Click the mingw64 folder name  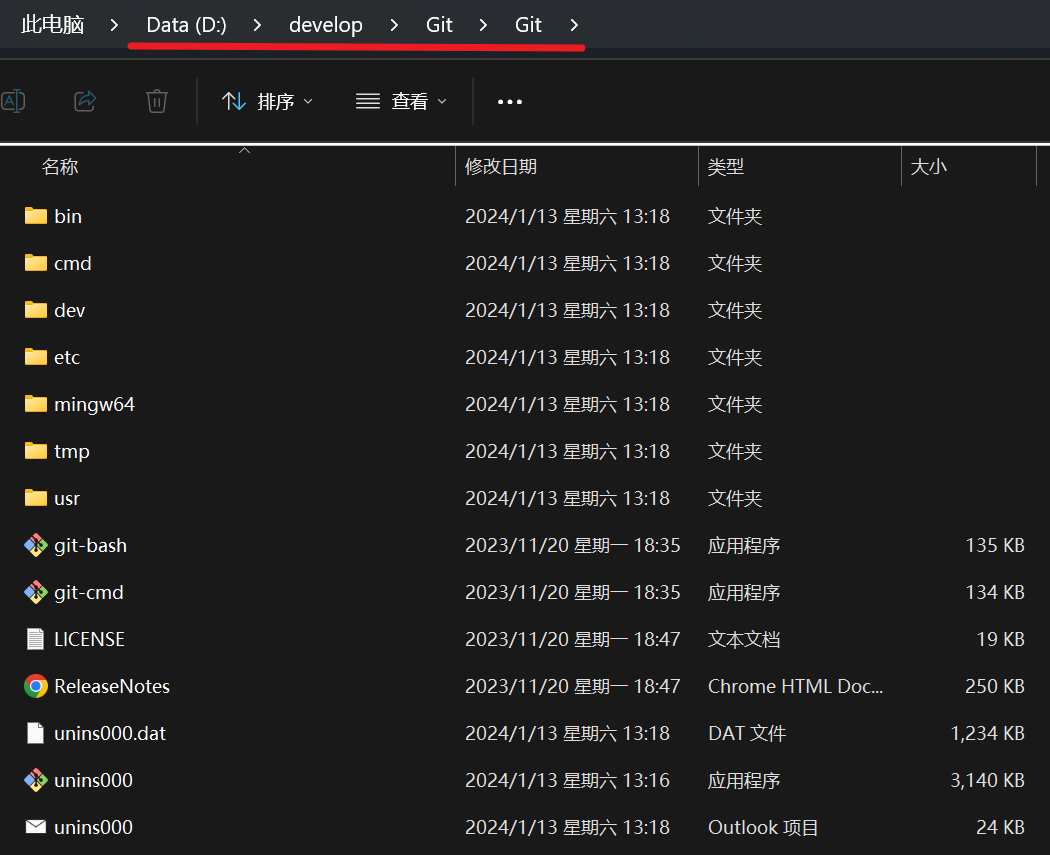click(94, 404)
